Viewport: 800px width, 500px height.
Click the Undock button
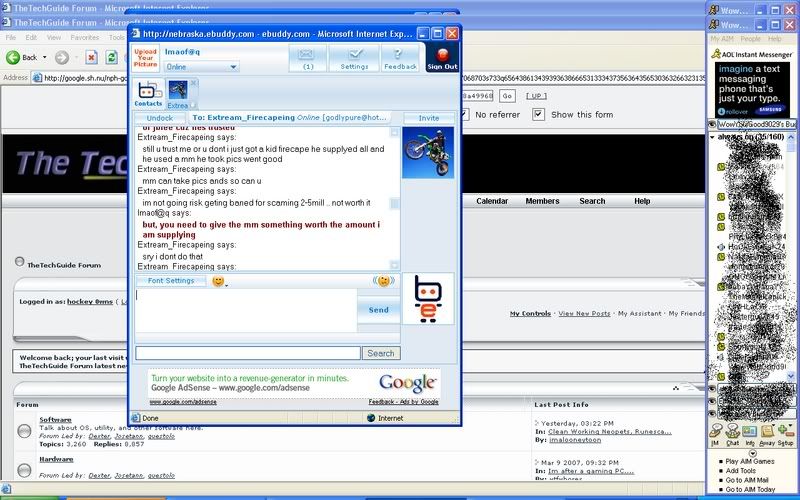point(160,118)
